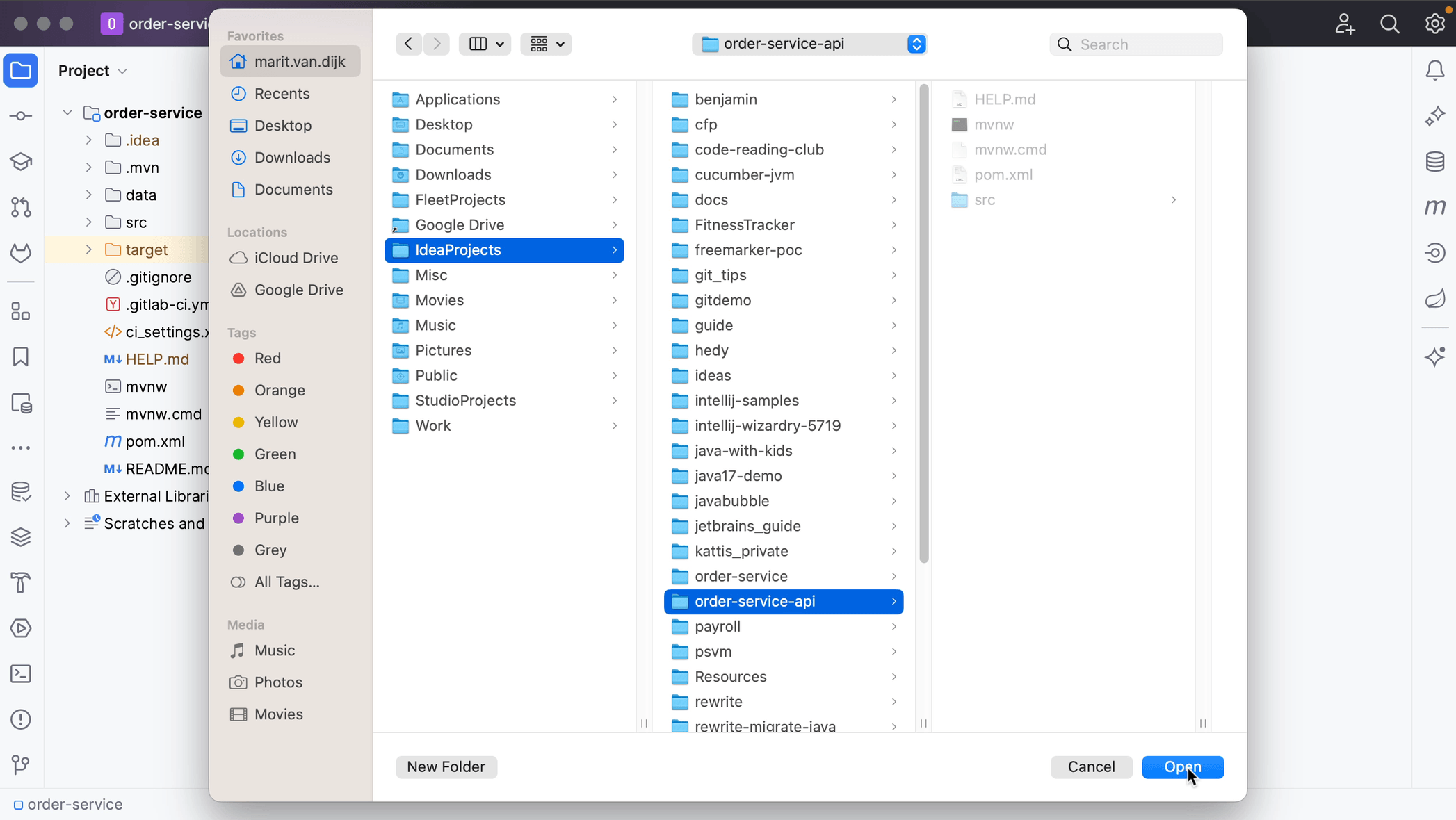Open the Spring tool window via leaf icon
This screenshot has width=1456, height=820.
1434,298
